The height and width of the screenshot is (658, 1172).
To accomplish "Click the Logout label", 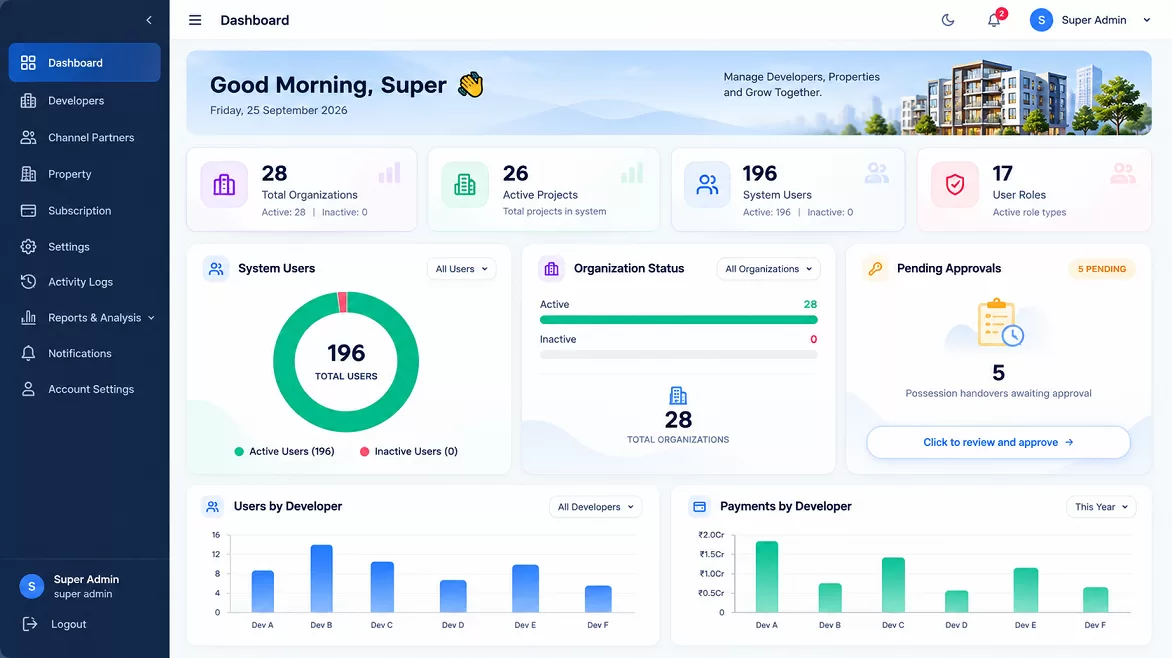I will click(69, 624).
